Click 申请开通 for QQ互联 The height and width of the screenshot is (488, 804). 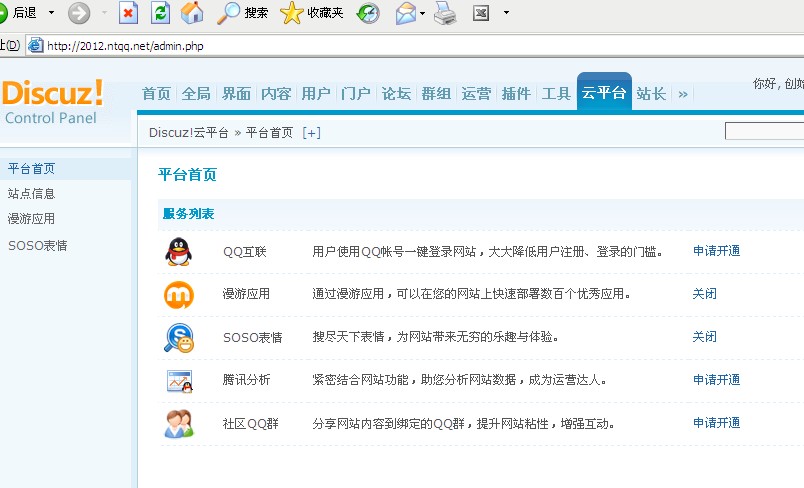click(716, 251)
